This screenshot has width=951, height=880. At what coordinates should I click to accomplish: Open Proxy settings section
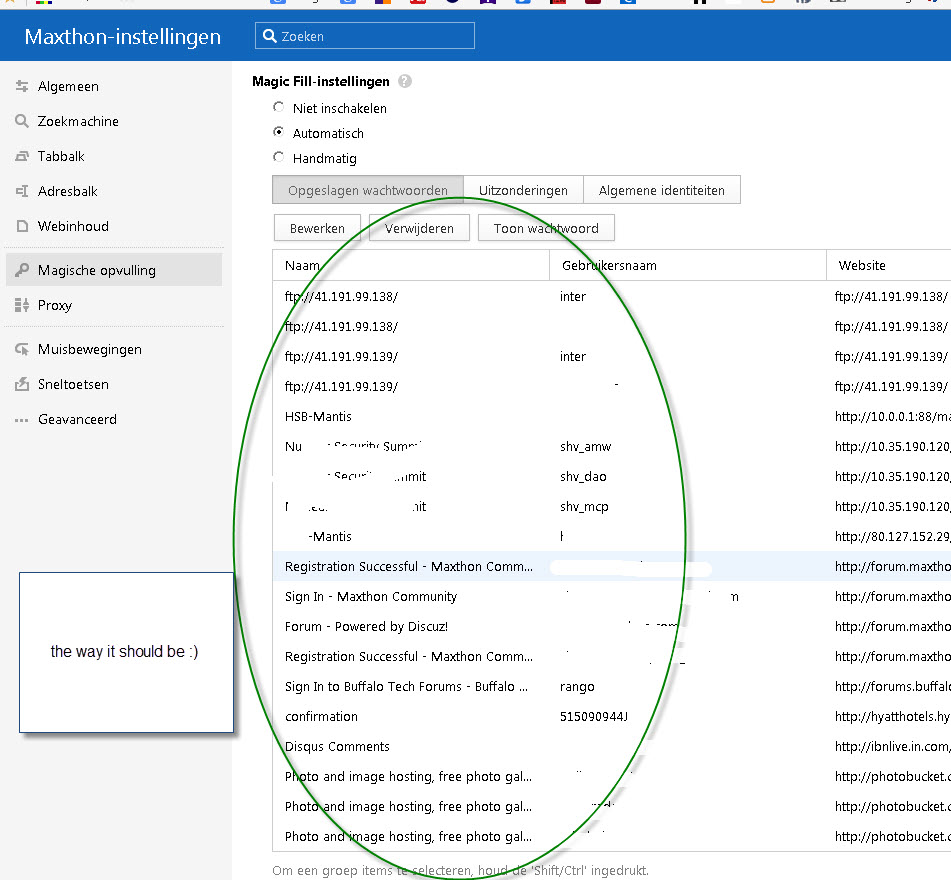(114, 305)
